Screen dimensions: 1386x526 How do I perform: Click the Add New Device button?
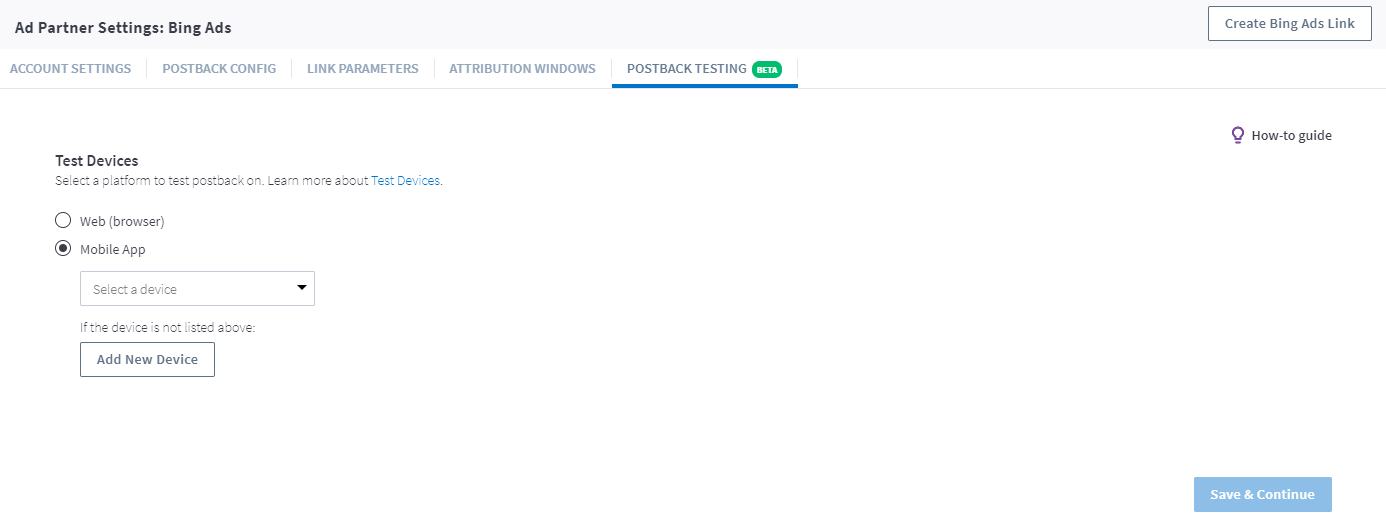147,360
